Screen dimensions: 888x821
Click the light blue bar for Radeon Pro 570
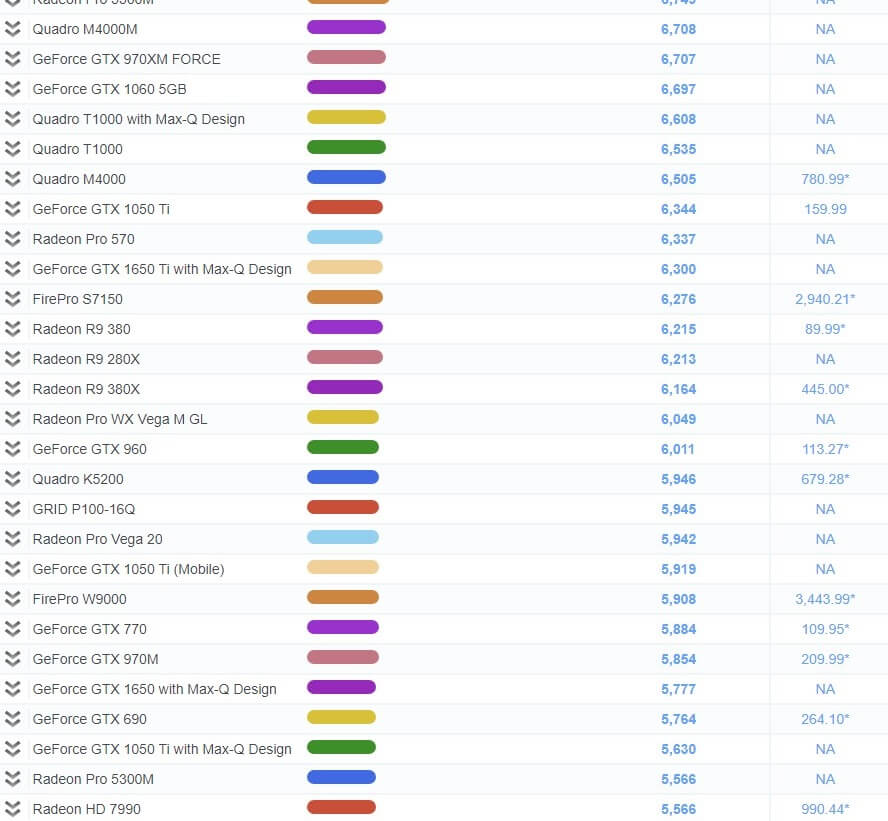pyautogui.click(x=345, y=237)
